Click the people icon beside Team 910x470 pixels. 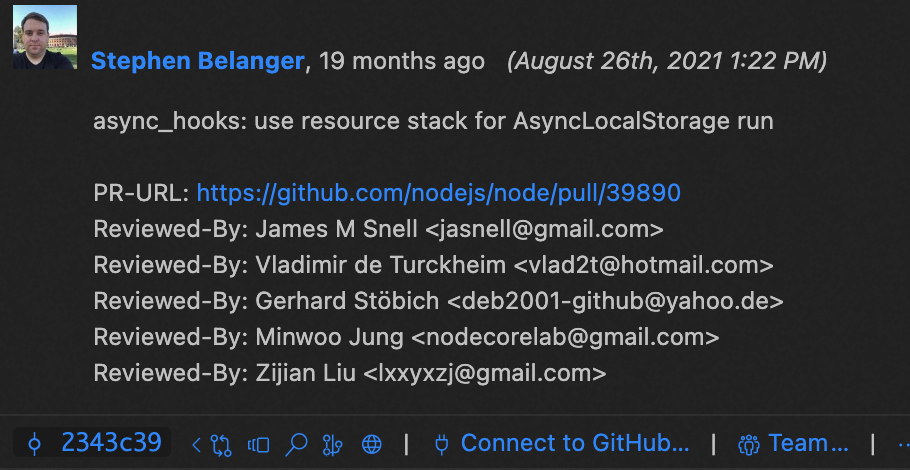pos(749,445)
